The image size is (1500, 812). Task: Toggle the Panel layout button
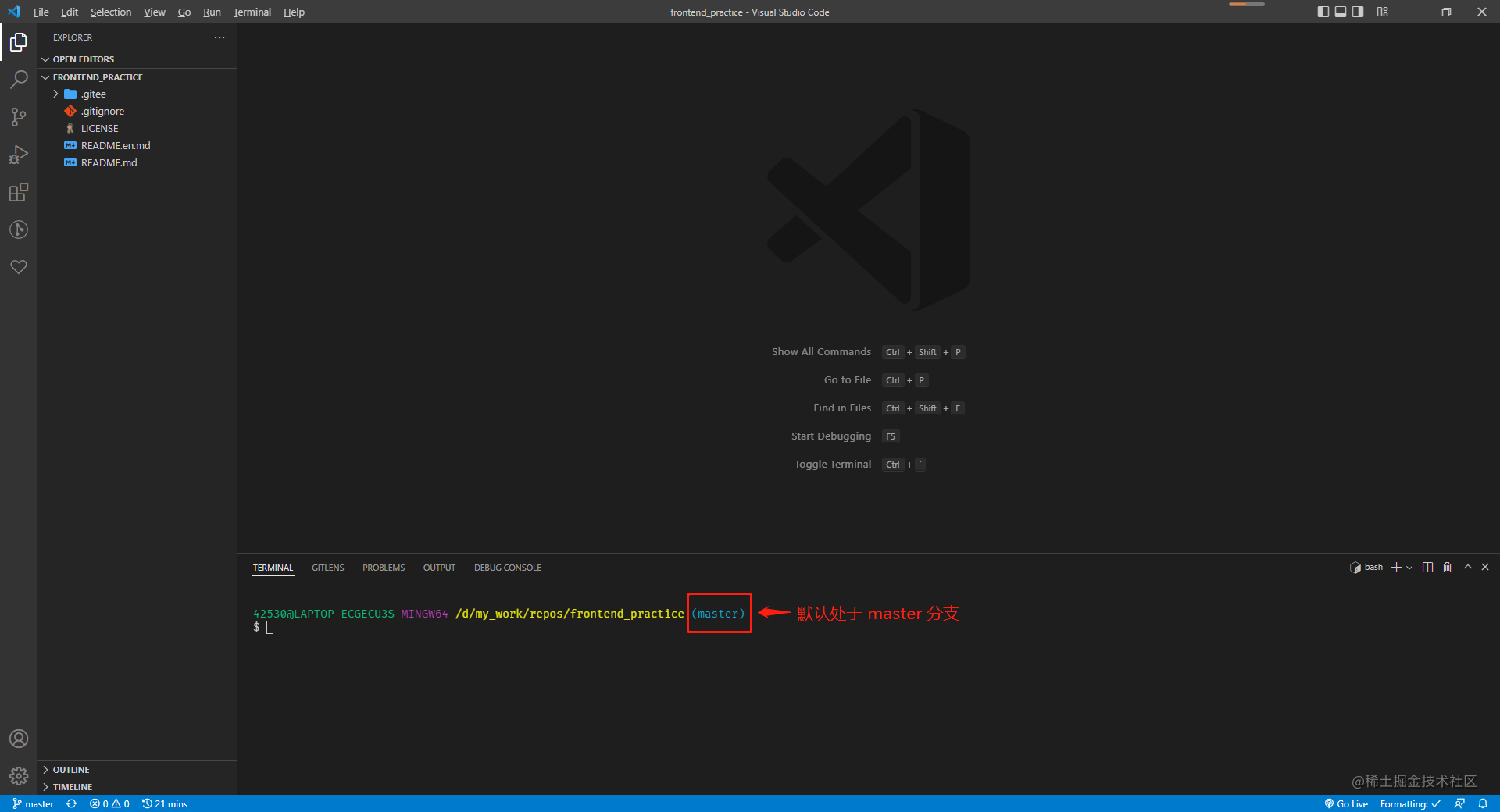pyautogui.click(x=1341, y=12)
